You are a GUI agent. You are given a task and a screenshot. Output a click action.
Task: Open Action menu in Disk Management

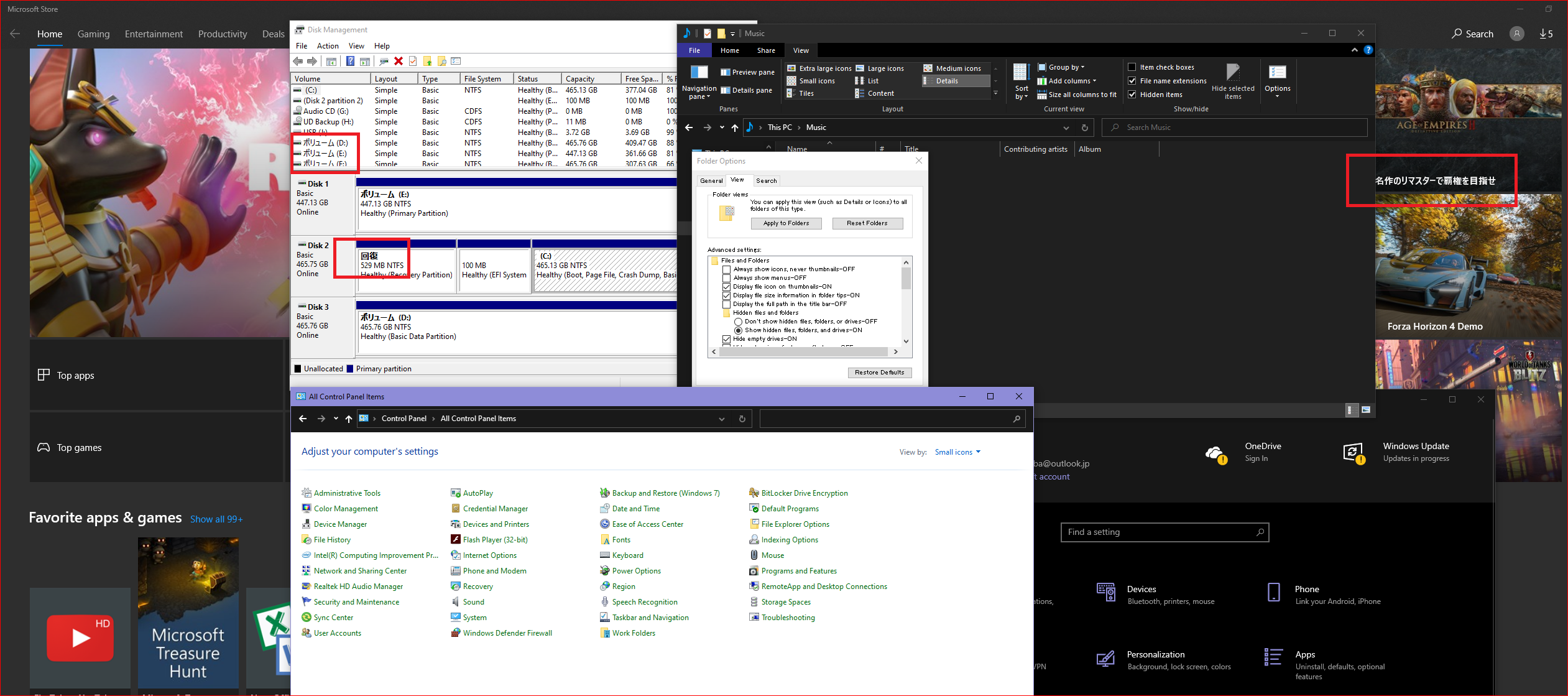click(327, 46)
